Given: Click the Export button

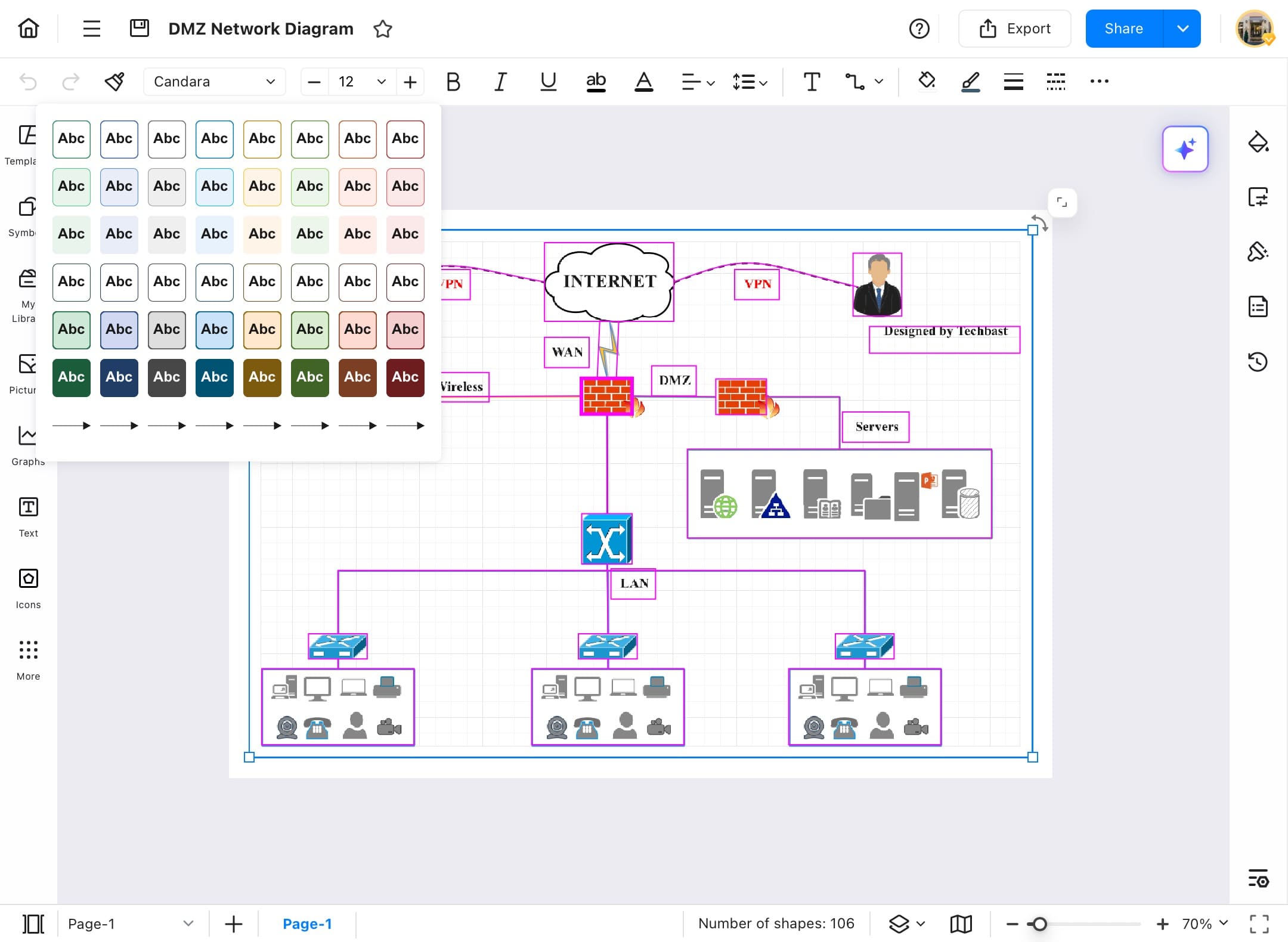Looking at the screenshot, I should click(x=1014, y=28).
